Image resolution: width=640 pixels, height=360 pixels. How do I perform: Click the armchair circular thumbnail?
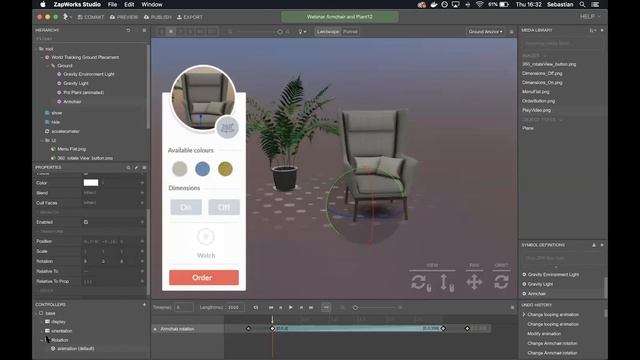(x=203, y=98)
